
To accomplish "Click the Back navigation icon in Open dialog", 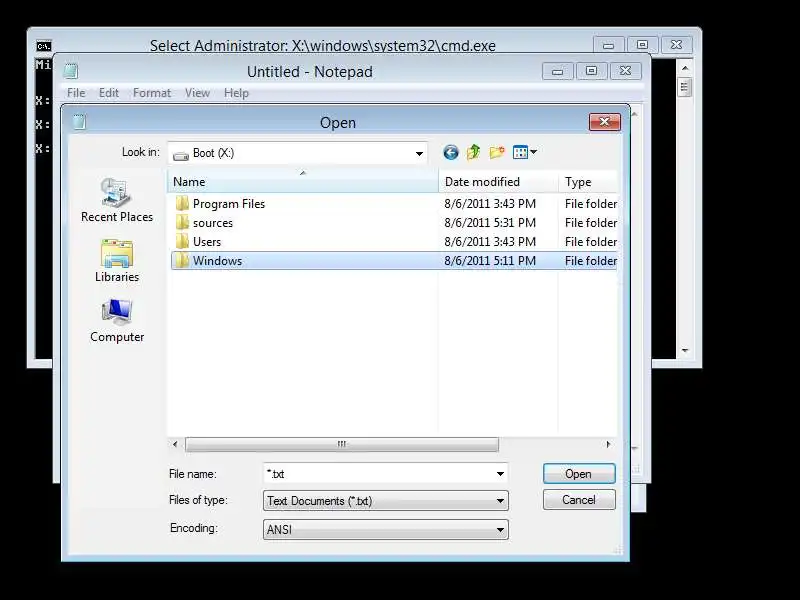I will click(451, 152).
